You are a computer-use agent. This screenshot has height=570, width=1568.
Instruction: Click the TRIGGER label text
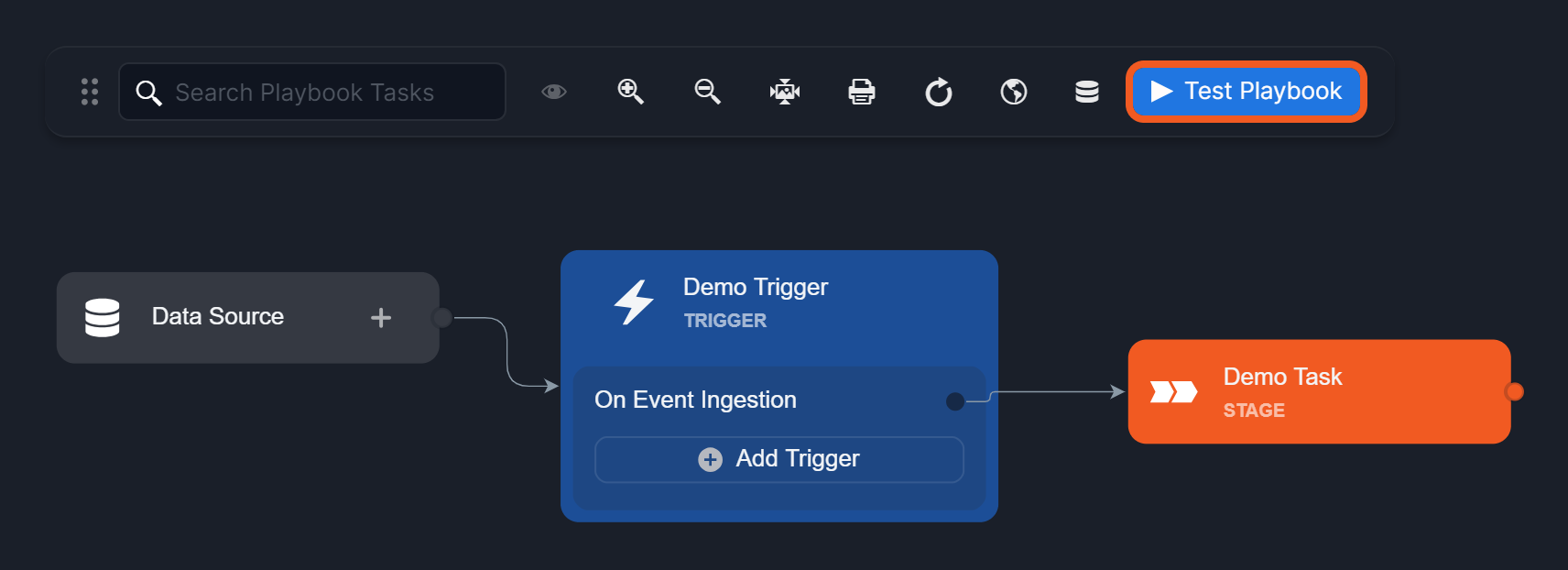coord(725,321)
